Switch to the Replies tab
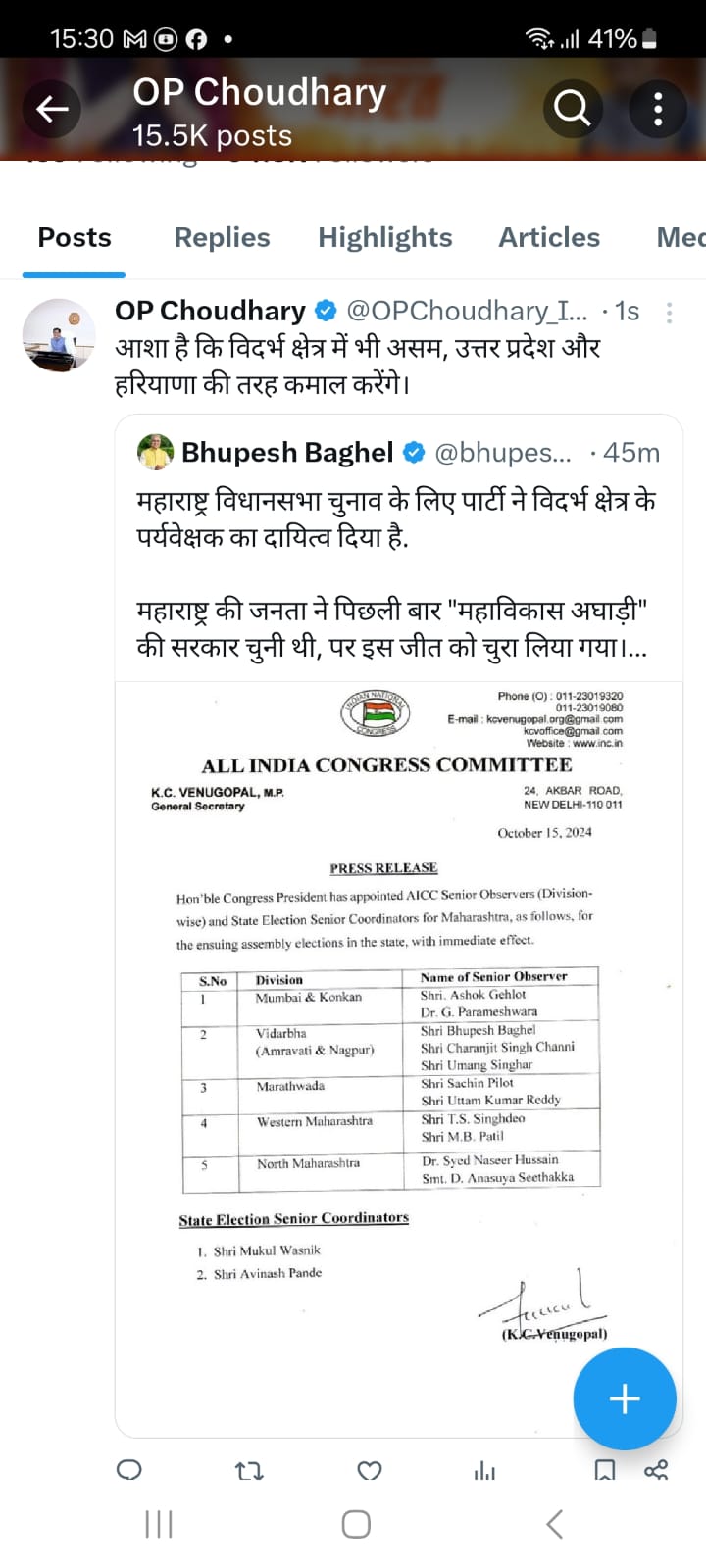The image size is (706, 1568). click(x=222, y=237)
